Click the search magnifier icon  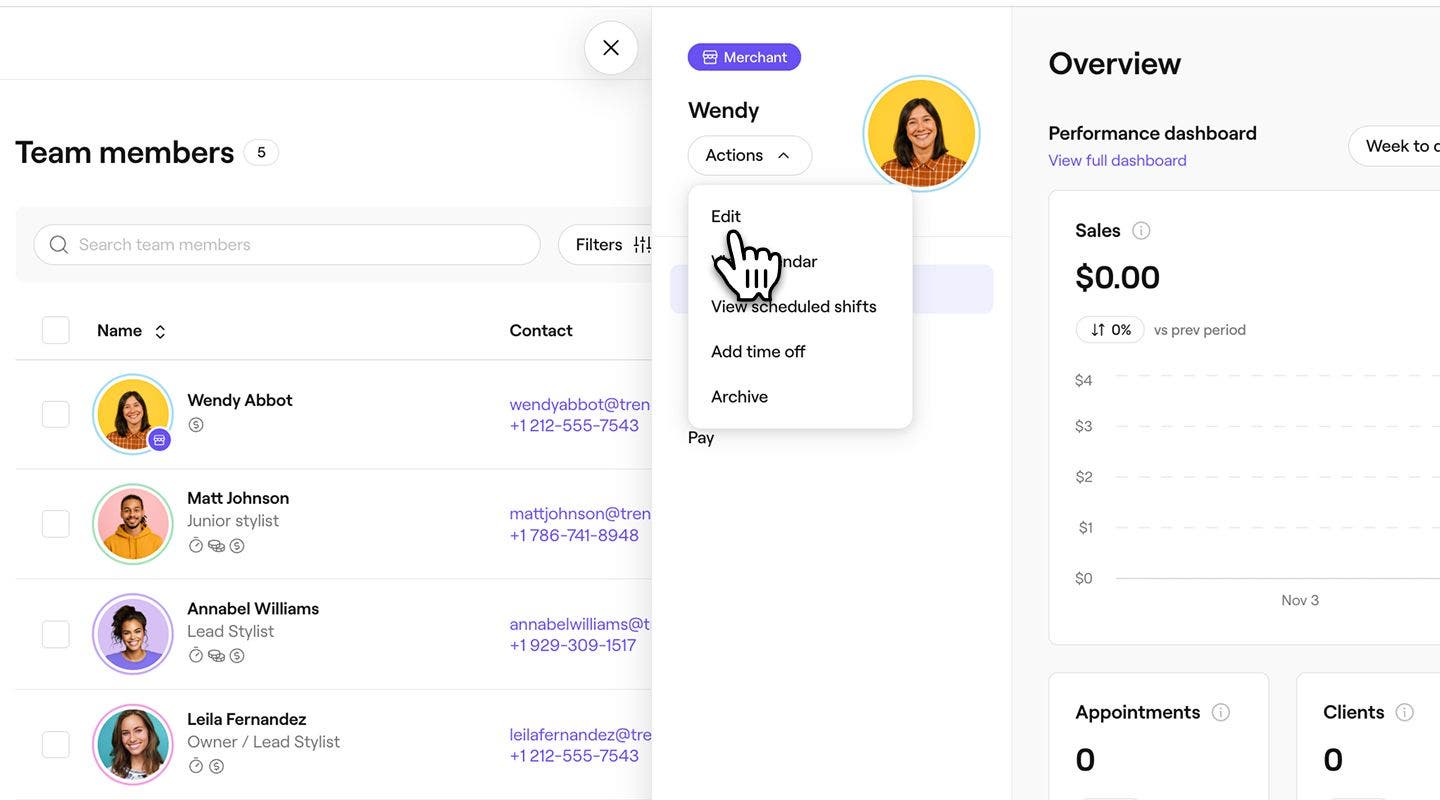tap(59, 245)
